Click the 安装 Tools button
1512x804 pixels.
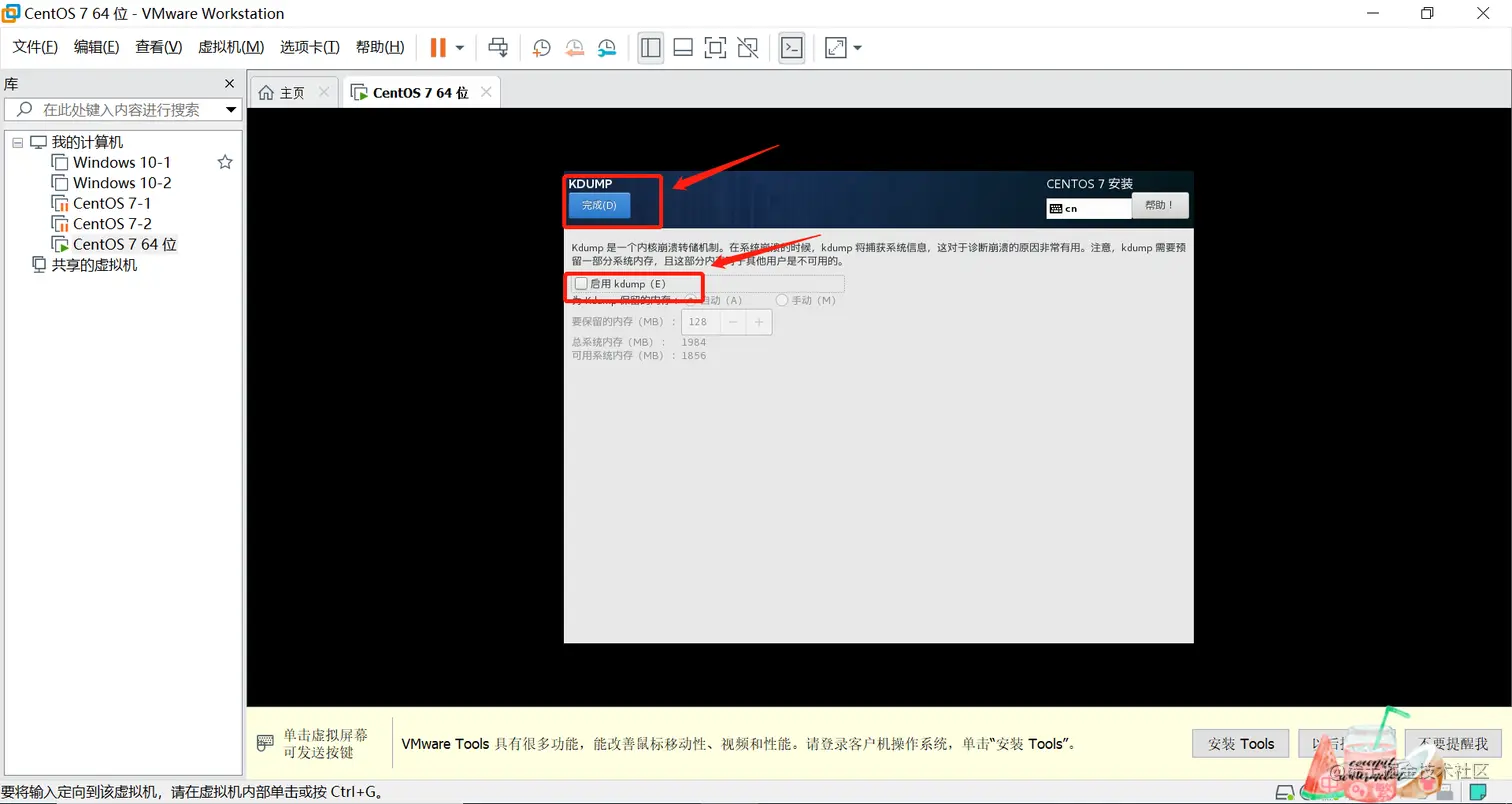(1241, 743)
